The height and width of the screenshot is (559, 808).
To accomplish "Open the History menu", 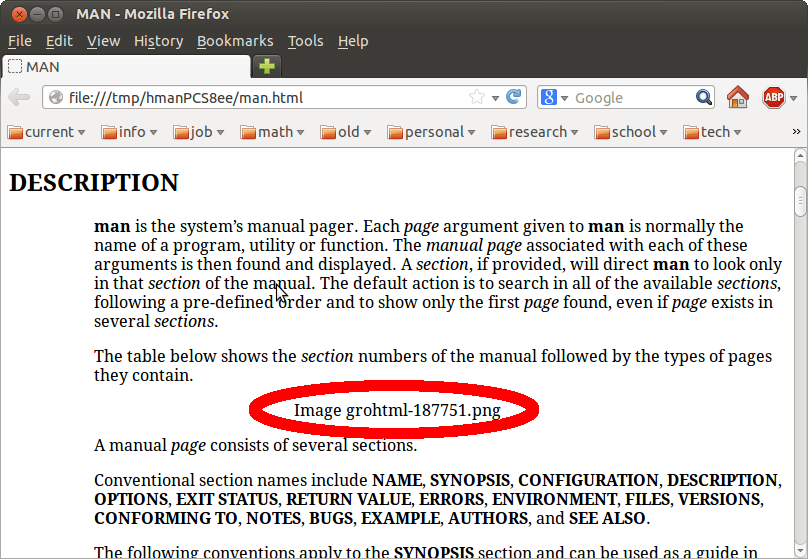I will 159,41.
